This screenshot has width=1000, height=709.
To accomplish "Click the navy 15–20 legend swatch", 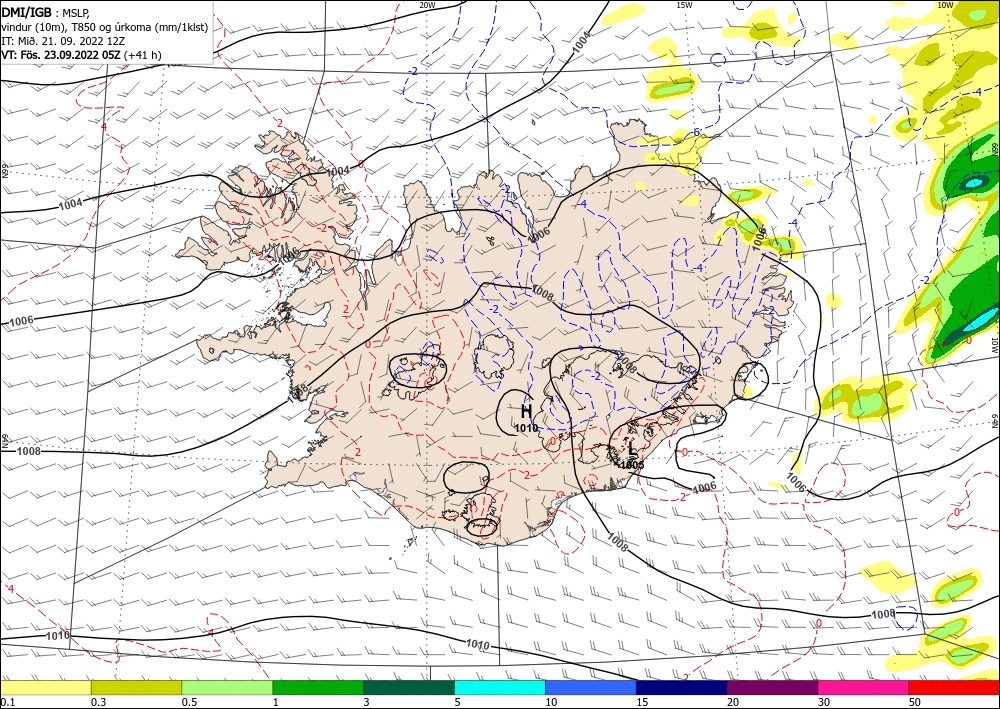I will 682,687.
